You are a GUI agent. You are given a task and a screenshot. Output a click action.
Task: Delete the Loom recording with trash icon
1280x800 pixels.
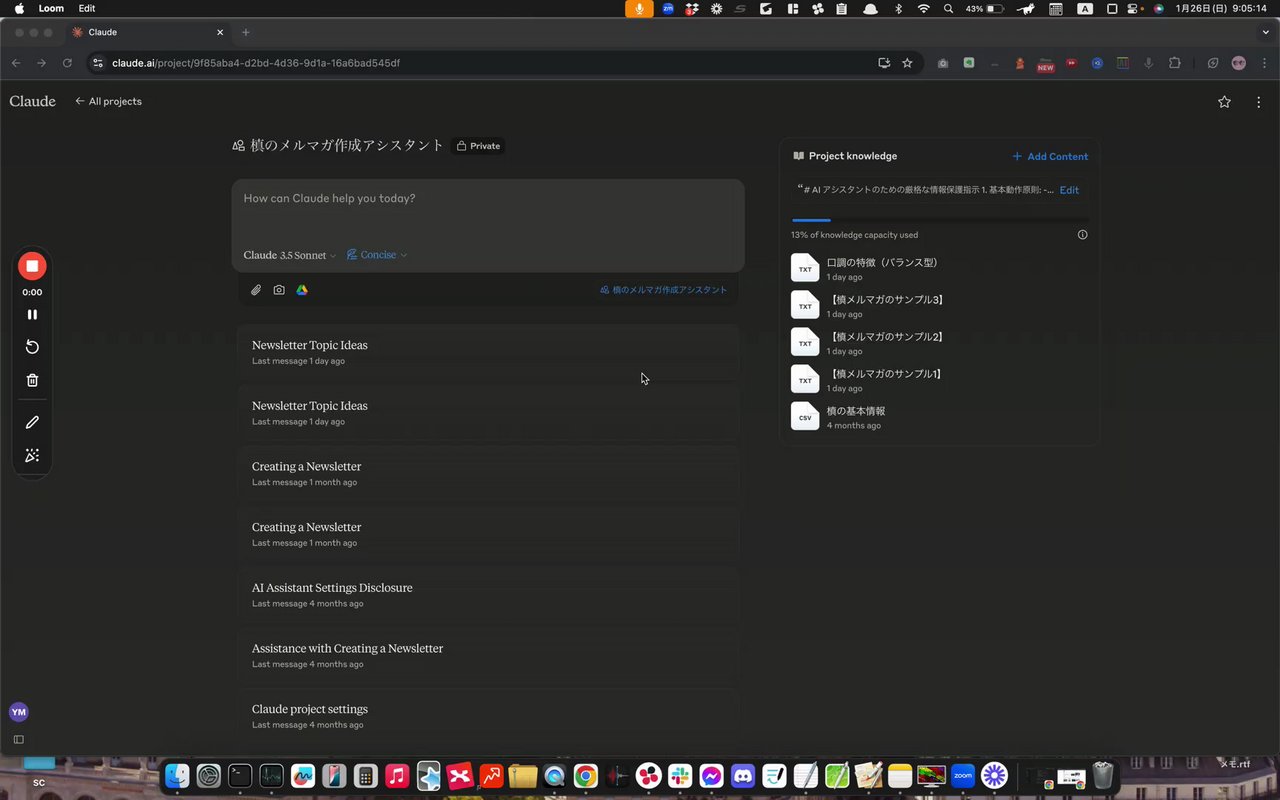point(32,380)
